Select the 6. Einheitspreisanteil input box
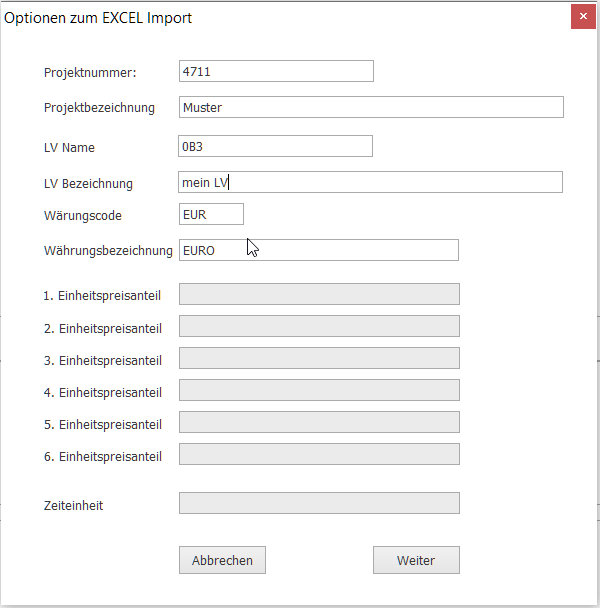 click(319, 455)
